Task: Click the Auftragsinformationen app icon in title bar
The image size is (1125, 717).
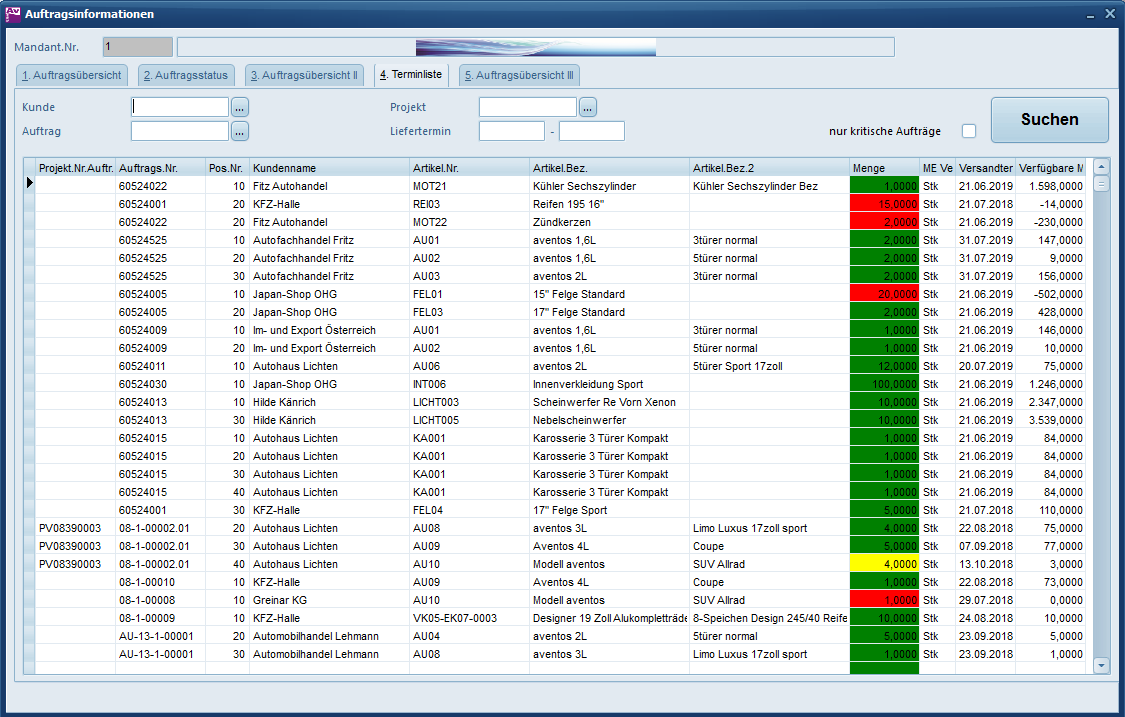Action: pyautogui.click(x=13, y=14)
